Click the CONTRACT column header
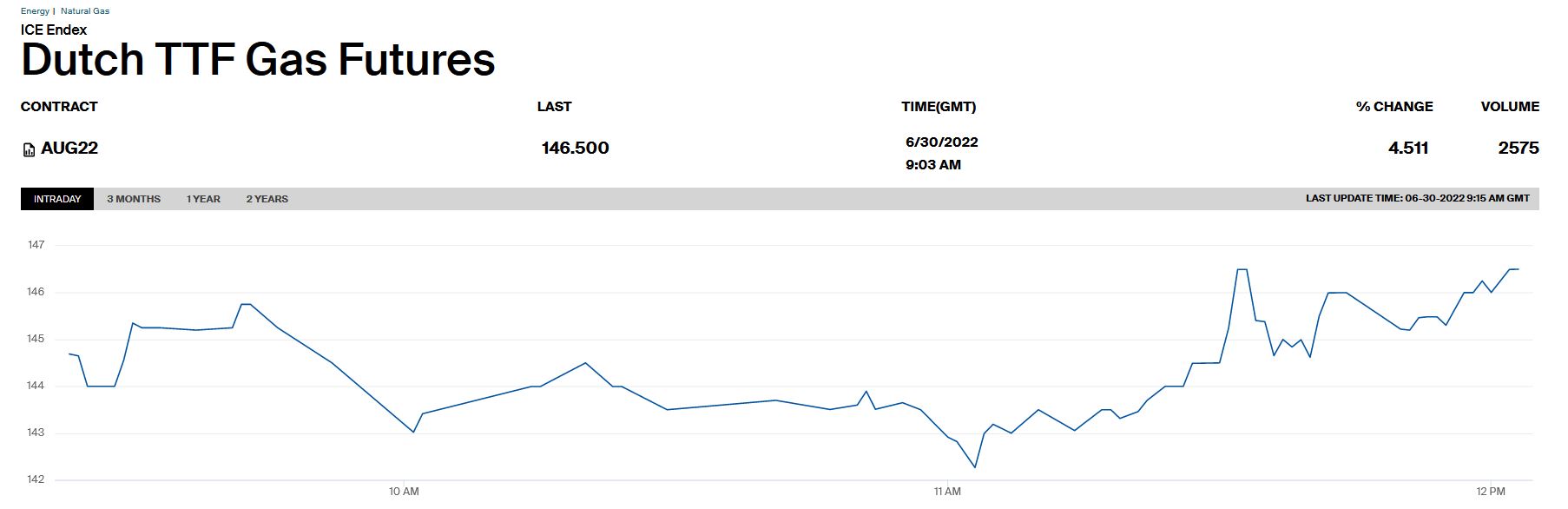This screenshot has height=509, width=1568. [59, 107]
